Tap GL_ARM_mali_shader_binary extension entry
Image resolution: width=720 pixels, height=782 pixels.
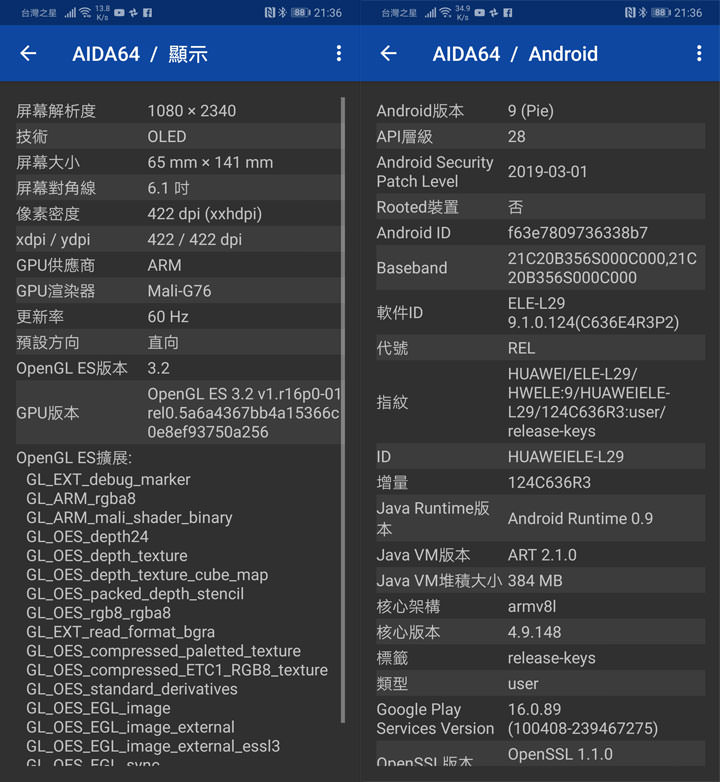tap(129, 517)
